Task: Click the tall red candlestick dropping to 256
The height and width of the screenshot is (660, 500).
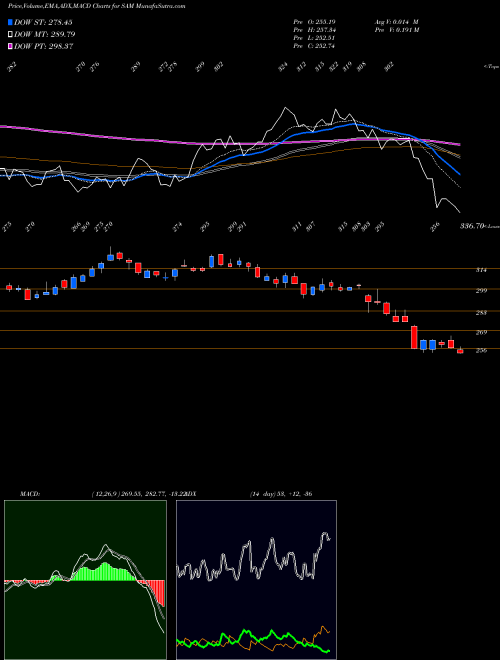Action: (x=414, y=337)
